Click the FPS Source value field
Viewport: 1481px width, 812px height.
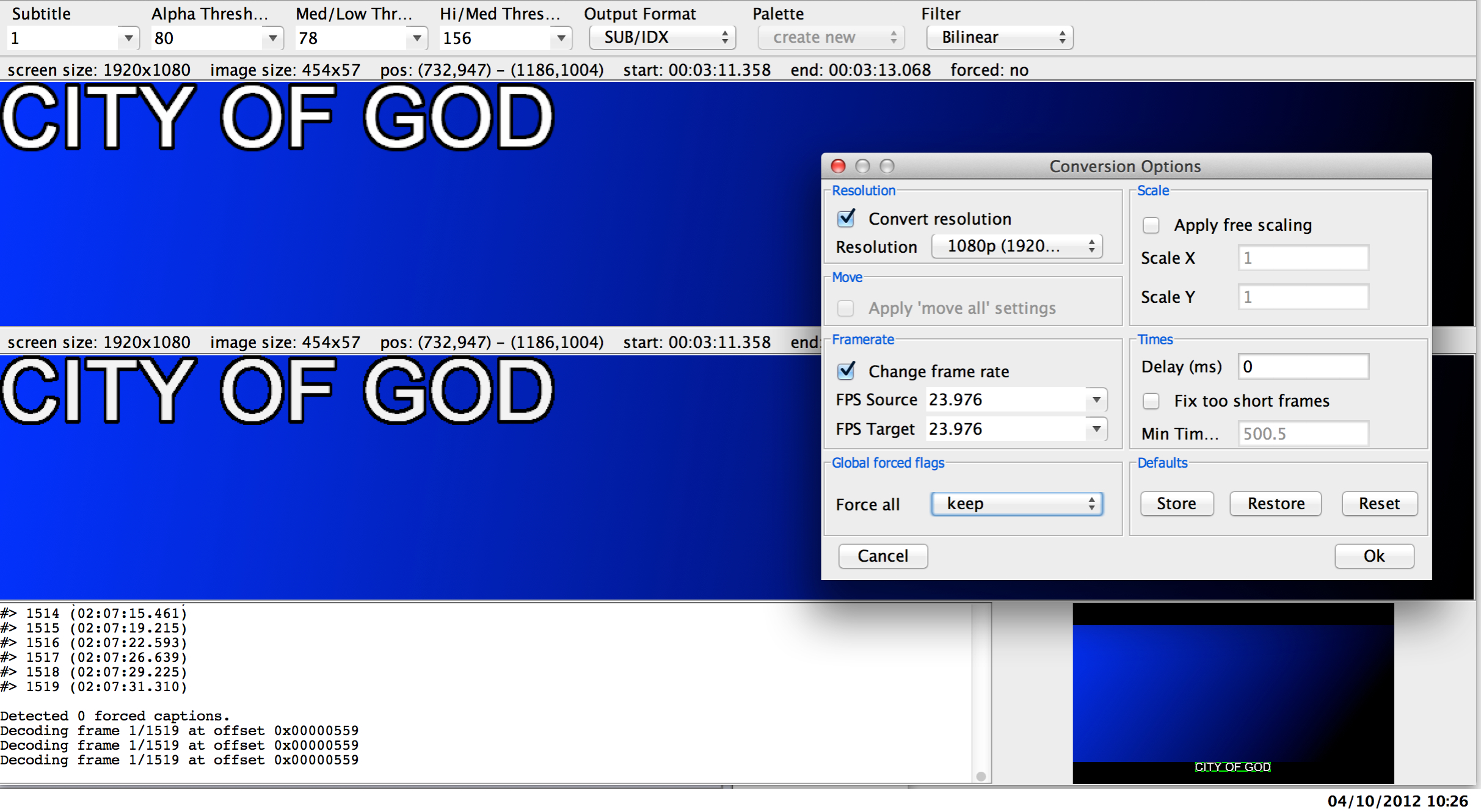coord(1006,400)
